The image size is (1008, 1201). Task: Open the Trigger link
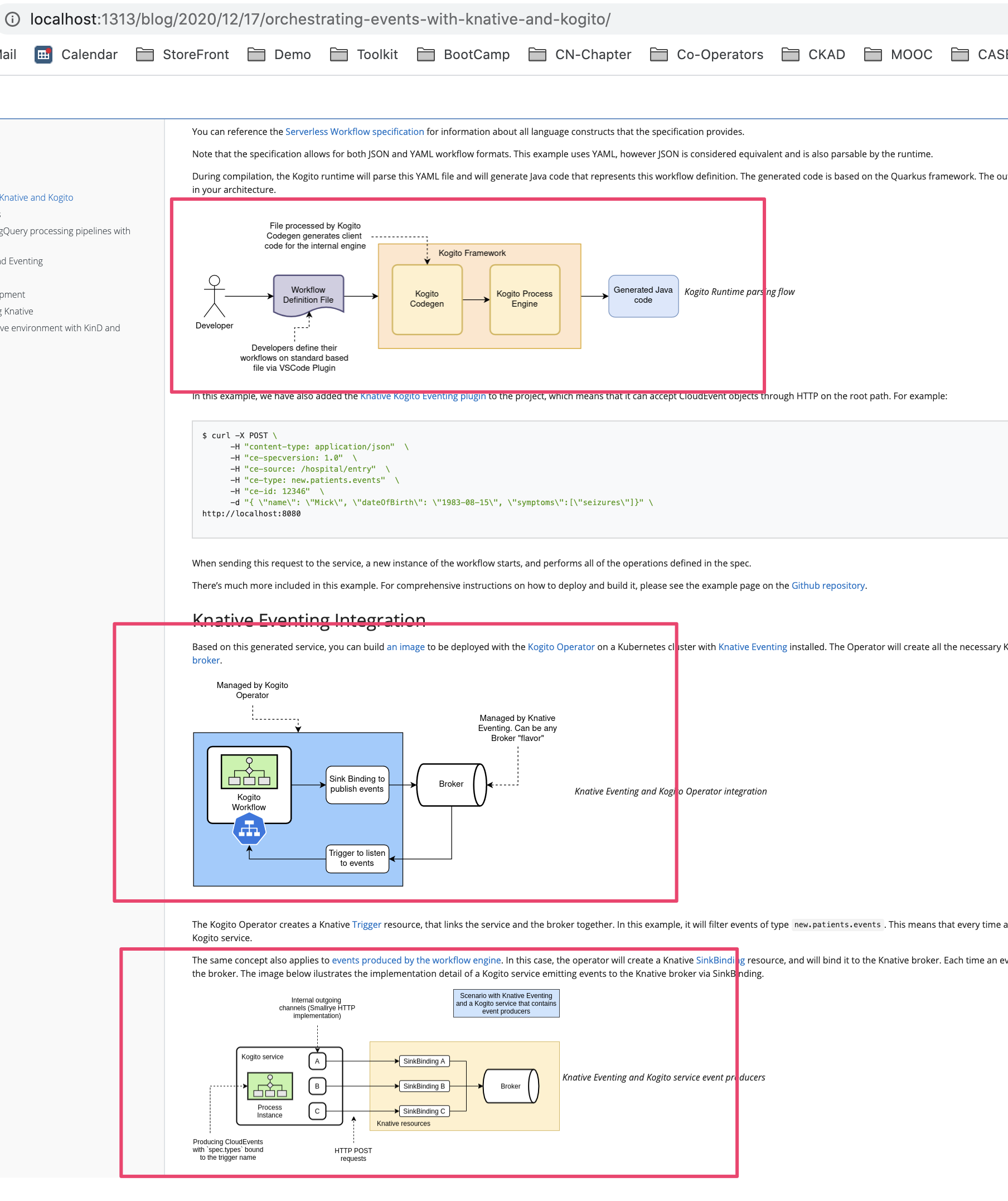(366, 925)
